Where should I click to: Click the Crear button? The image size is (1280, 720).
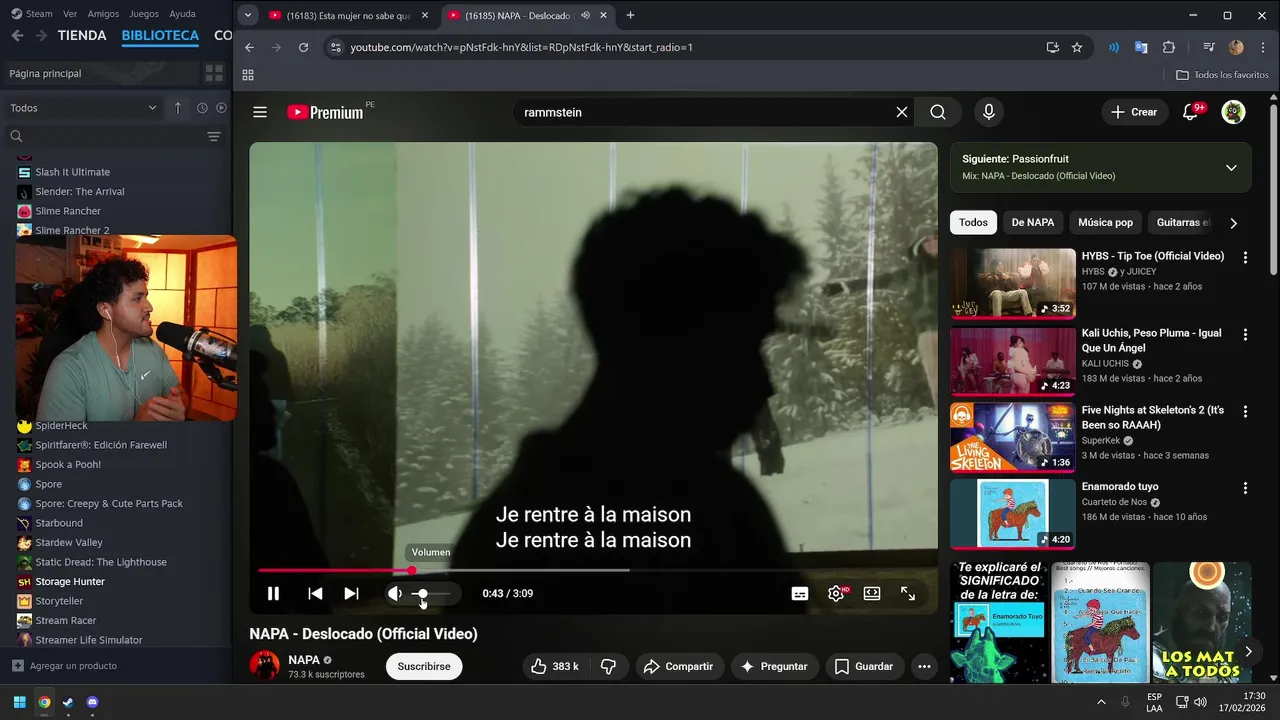[1134, 112]
